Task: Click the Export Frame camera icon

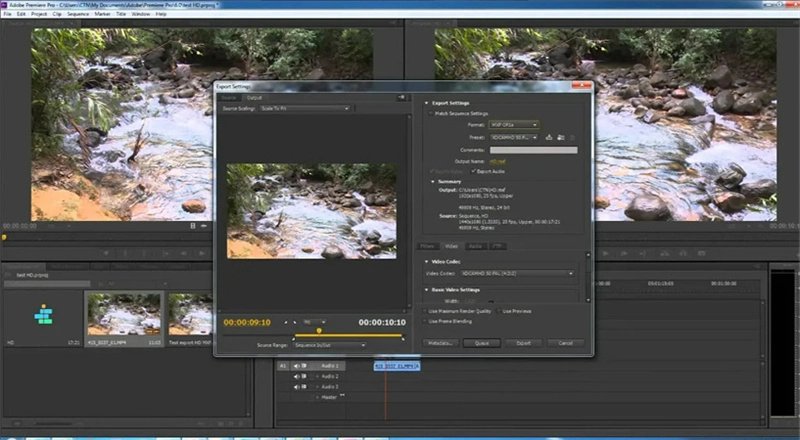Action: pyautogui.click(x=702, y=253)
